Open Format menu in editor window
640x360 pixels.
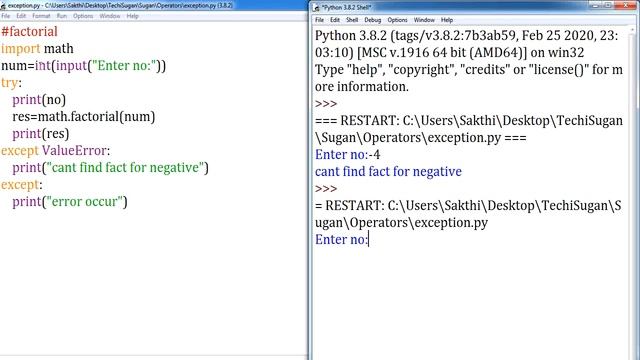[x=41, y=16]
